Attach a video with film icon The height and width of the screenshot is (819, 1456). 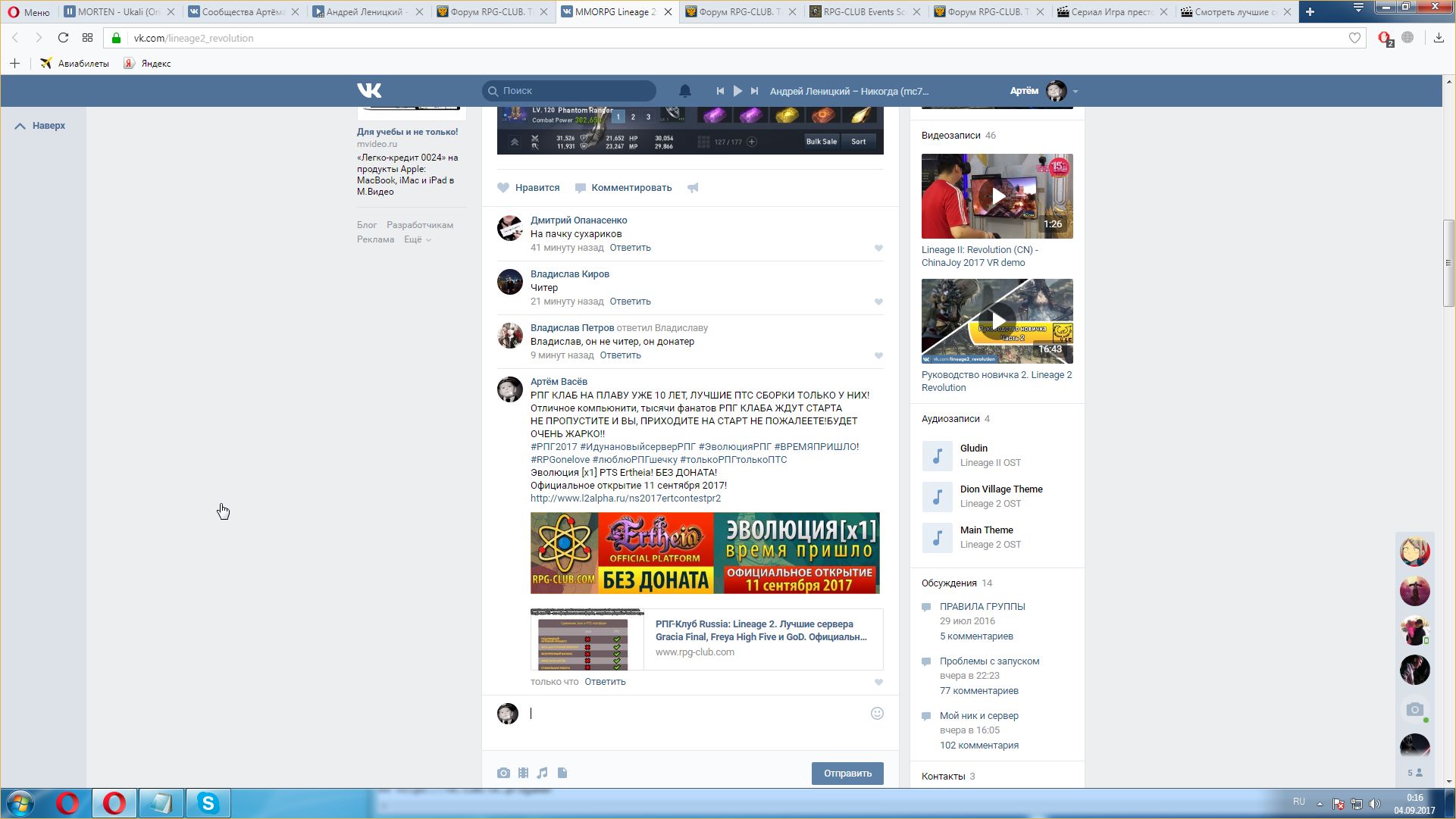(523, 773)
